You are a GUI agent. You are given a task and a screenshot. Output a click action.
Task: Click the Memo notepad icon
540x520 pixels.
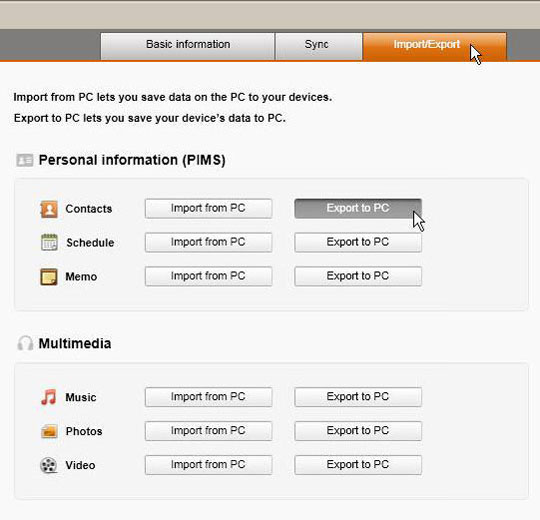click(x=49, y=277)
